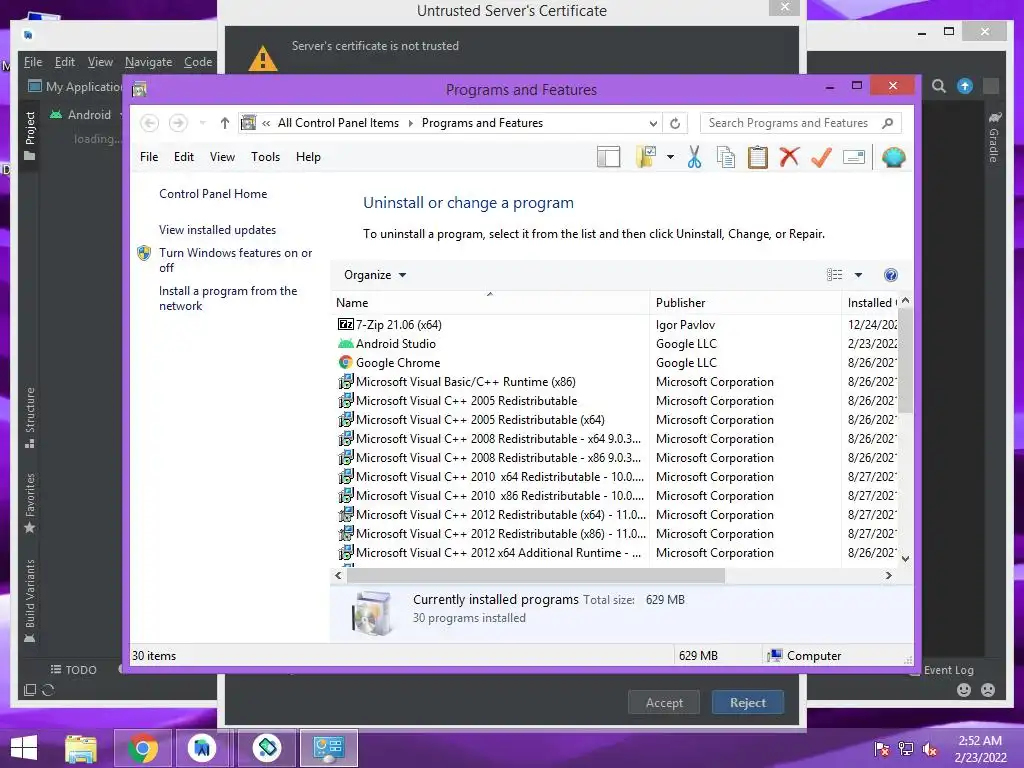
Task: Open Code menu in Android Studio
Action: click(x=198, y=62)
